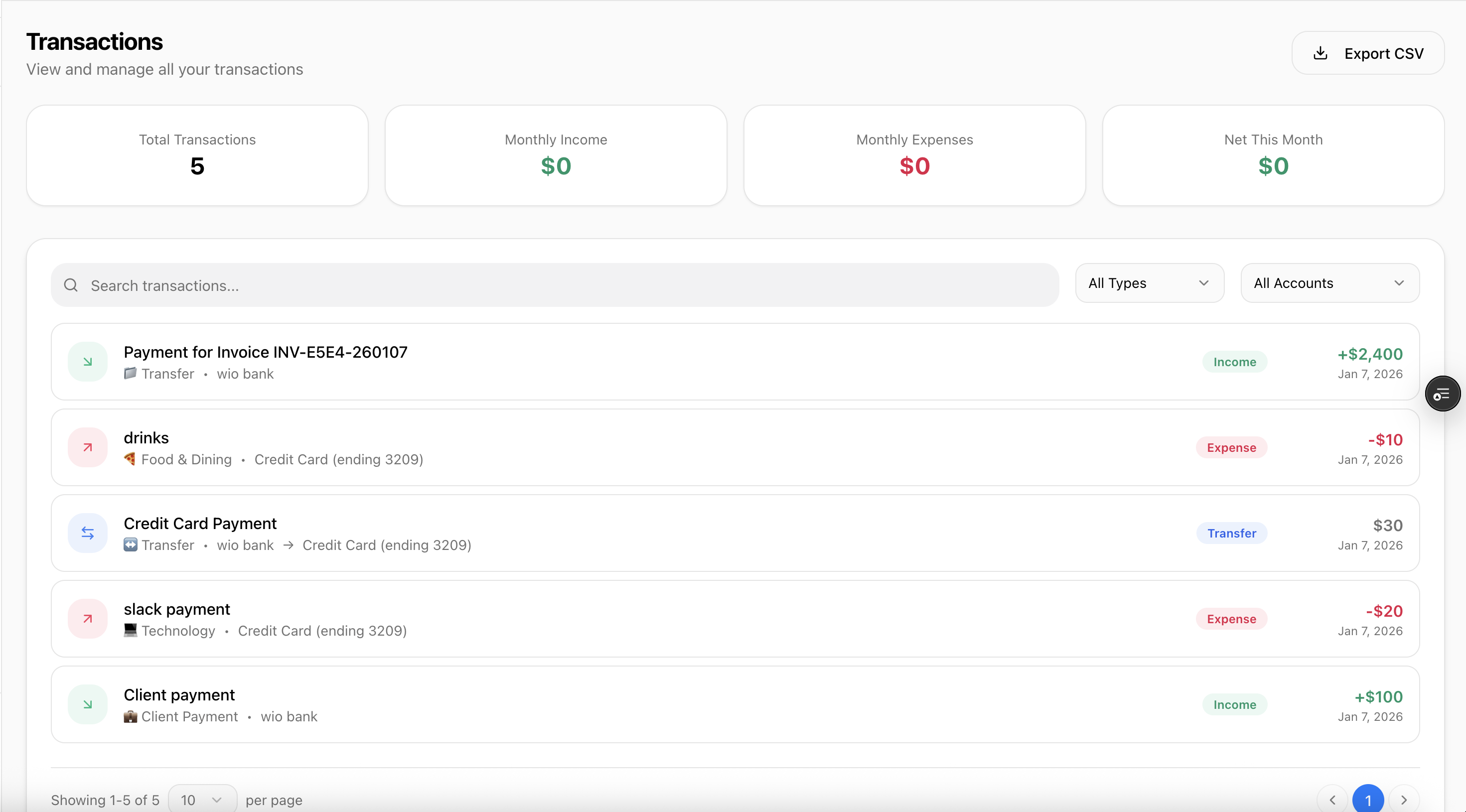Click page number 1 in pagination
The image size is (1466, 812).
[1368, 799]
